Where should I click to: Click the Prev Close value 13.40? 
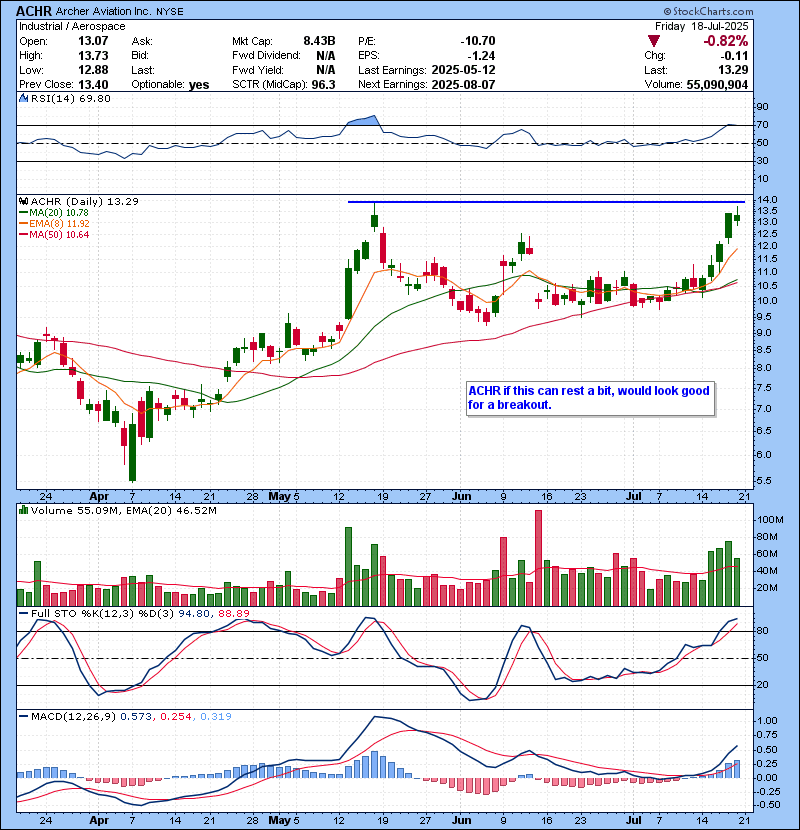tap(93, 85)
